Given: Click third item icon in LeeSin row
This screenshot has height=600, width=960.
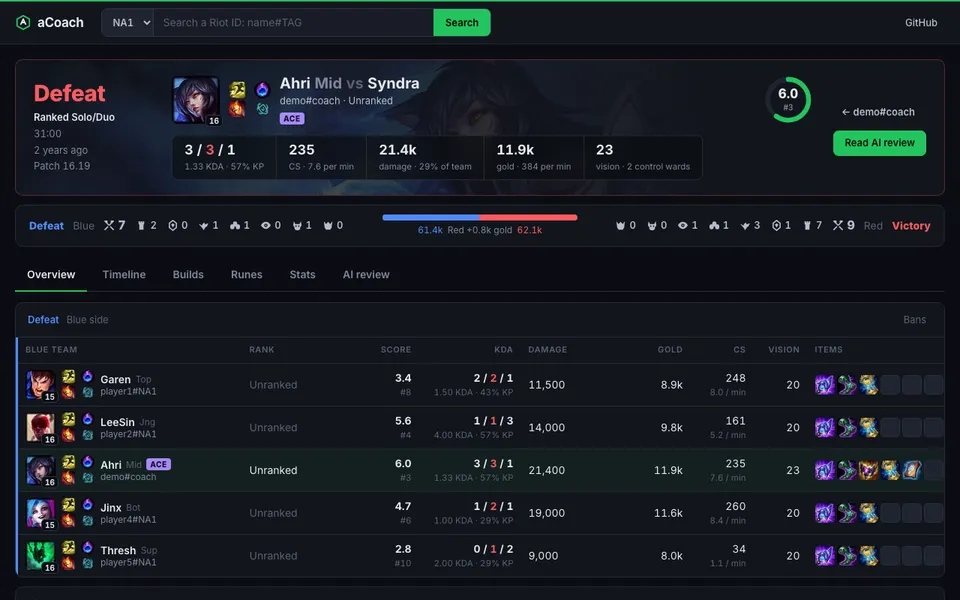Looking at the screenshot, I should pyautogui.click(x=868, y=427).
